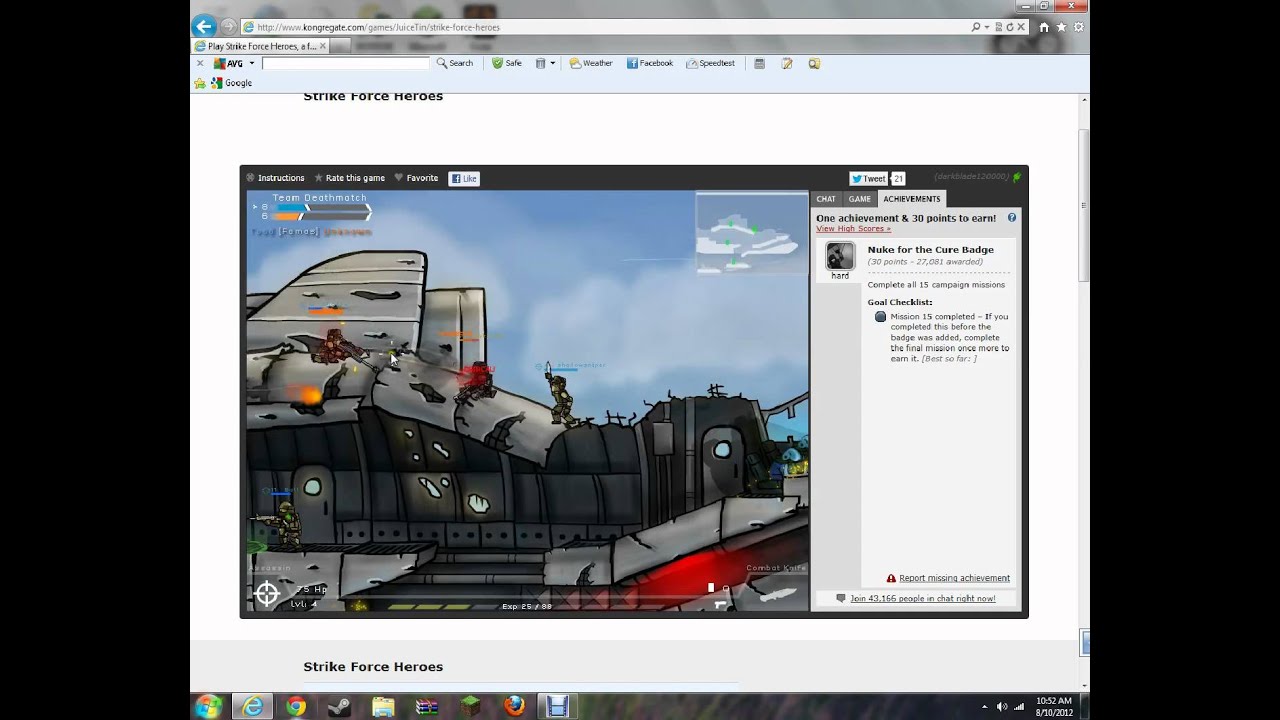Click the volume speaker tray icon
The width and height of the screenshot is (1280, 720).
pos(1002,706)
